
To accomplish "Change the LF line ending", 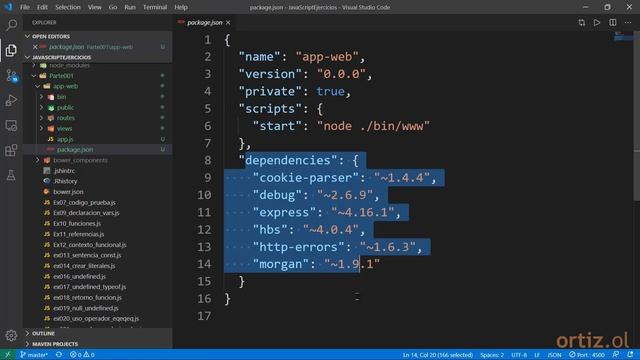I will pyautogui.click(x=537, y=355).
